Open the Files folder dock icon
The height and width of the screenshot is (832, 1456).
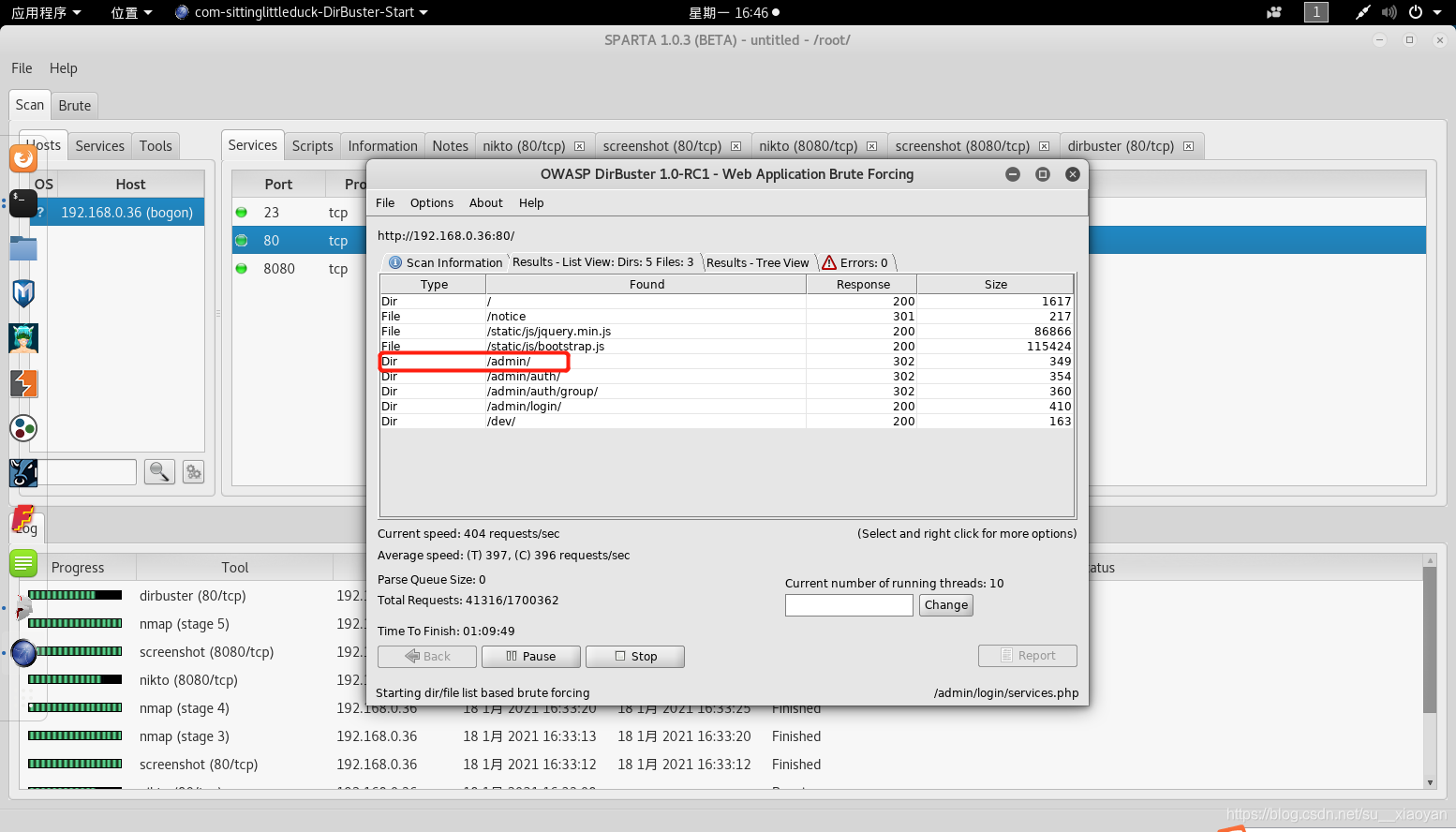(x=23, y=248)
